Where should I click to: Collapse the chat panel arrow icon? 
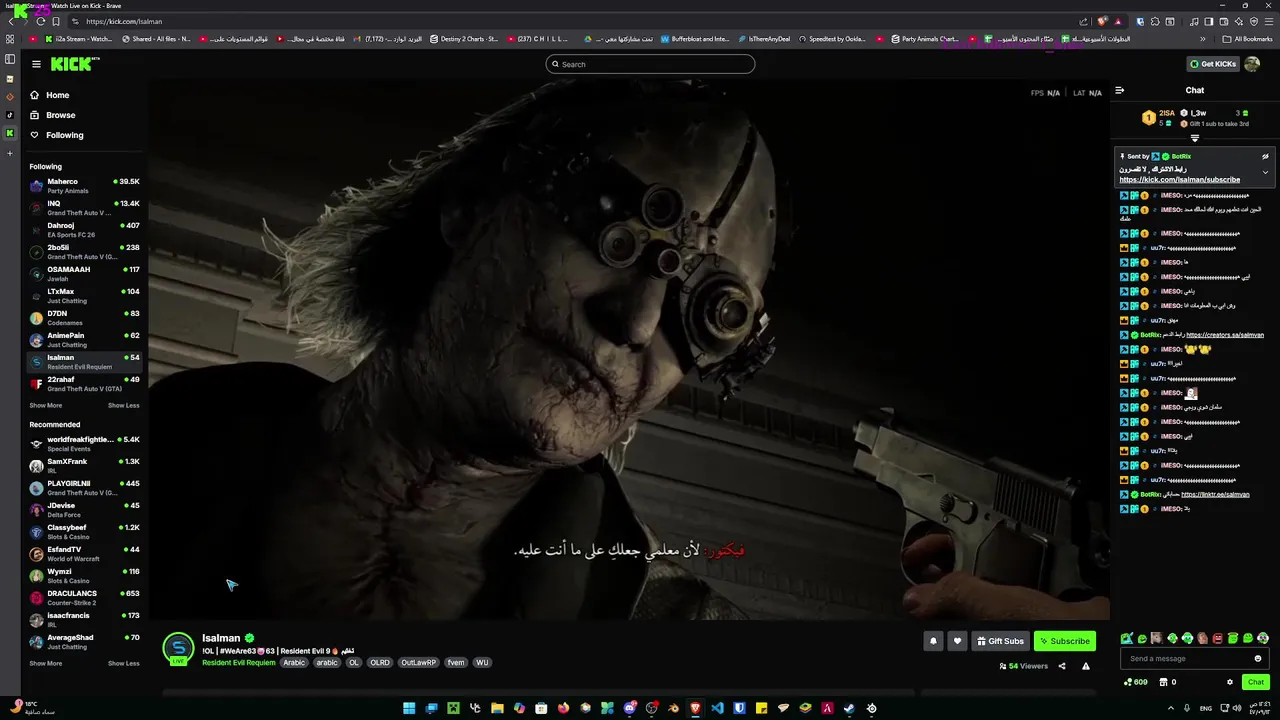[1120, 90]
